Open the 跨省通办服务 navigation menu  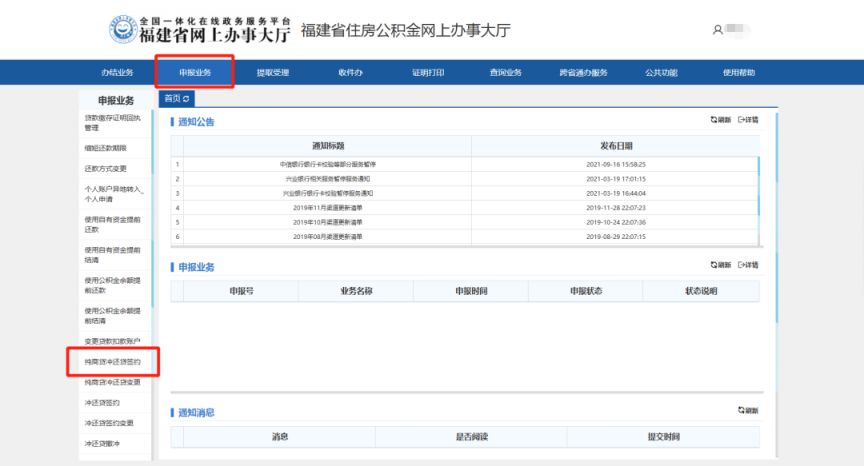point(584,72)
